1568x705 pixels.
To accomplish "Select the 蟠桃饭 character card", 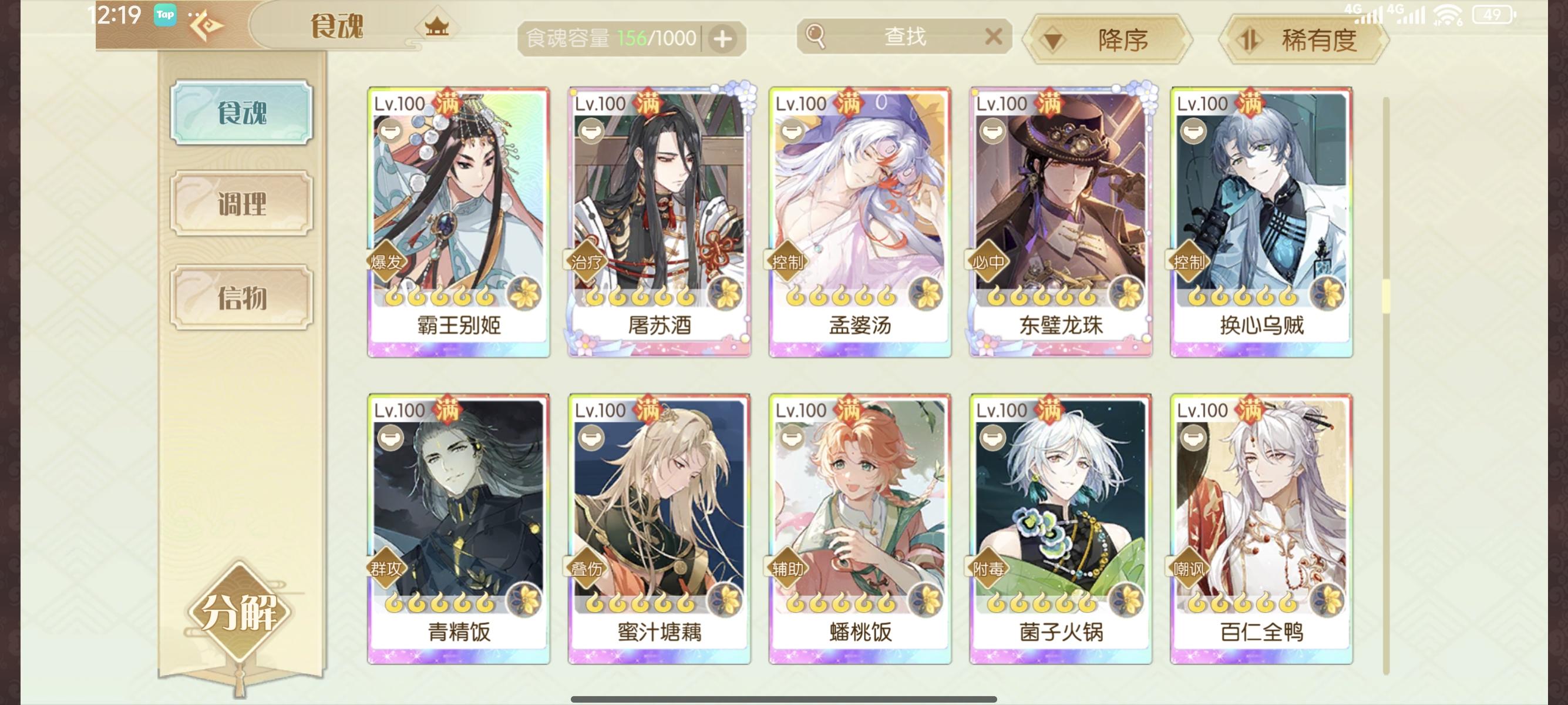I will coord(860,528).
